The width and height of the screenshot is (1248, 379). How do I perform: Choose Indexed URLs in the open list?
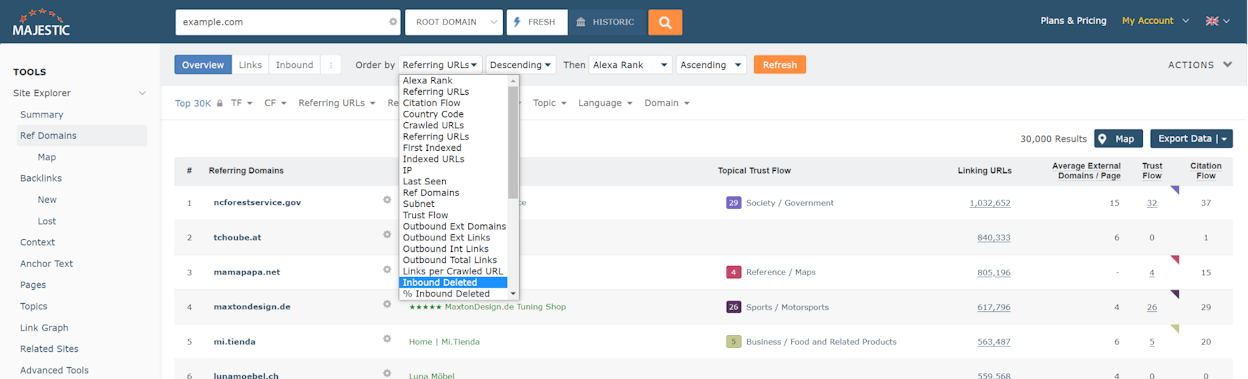tap(454, 159)
